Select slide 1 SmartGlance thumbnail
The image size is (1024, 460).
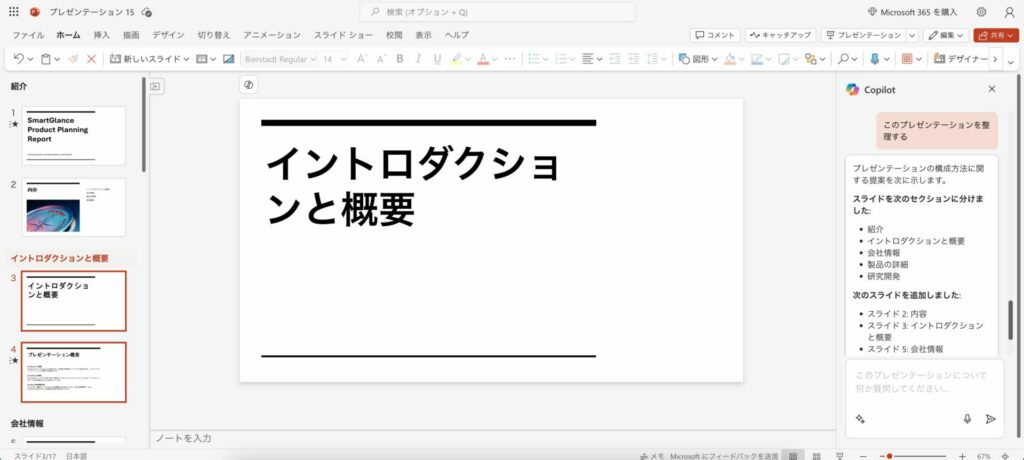pyautogui.click(x=74, y=135)
